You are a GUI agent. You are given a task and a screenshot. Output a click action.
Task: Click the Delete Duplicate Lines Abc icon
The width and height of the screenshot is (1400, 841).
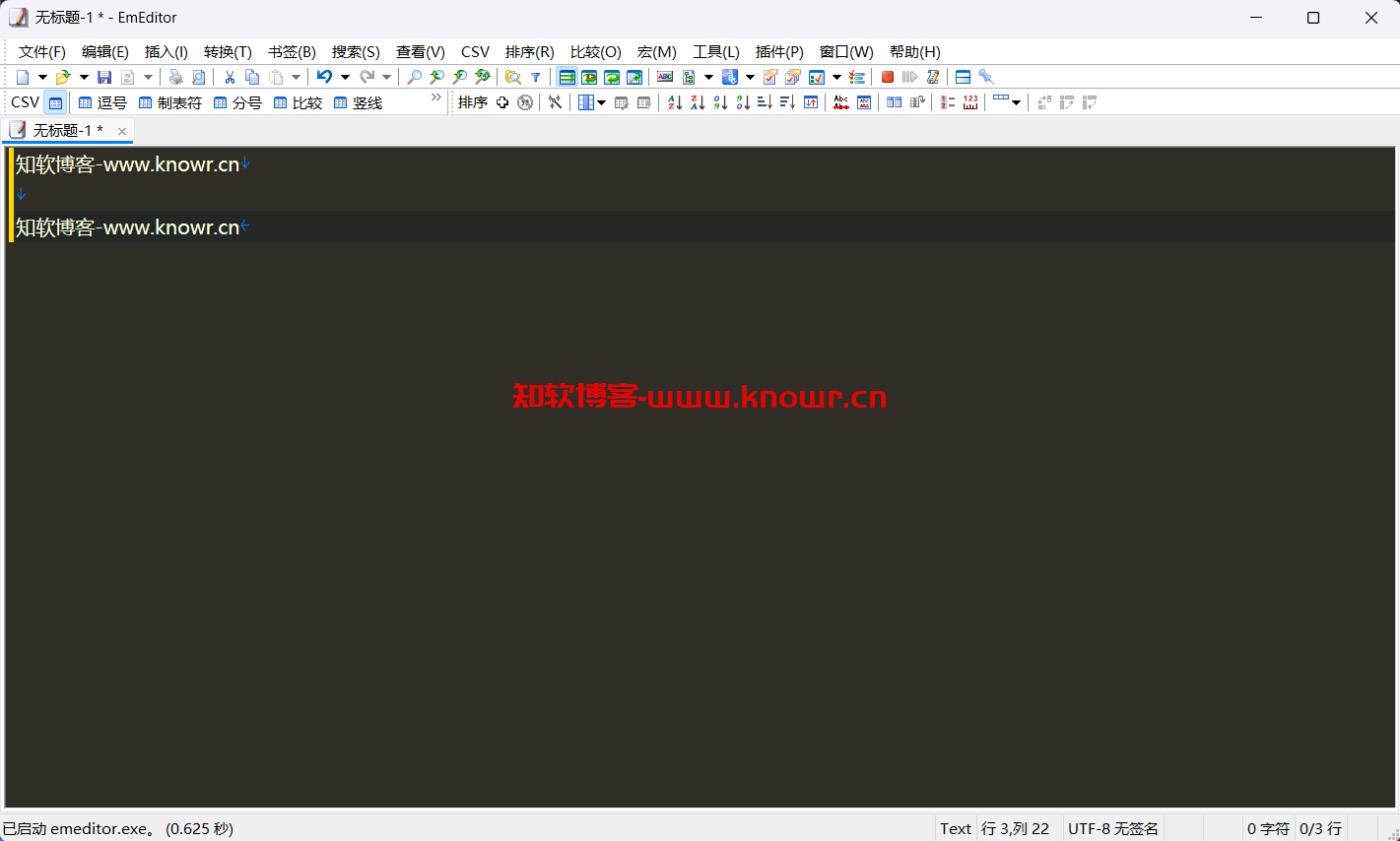pyautogui.click(x=841, y=102)
